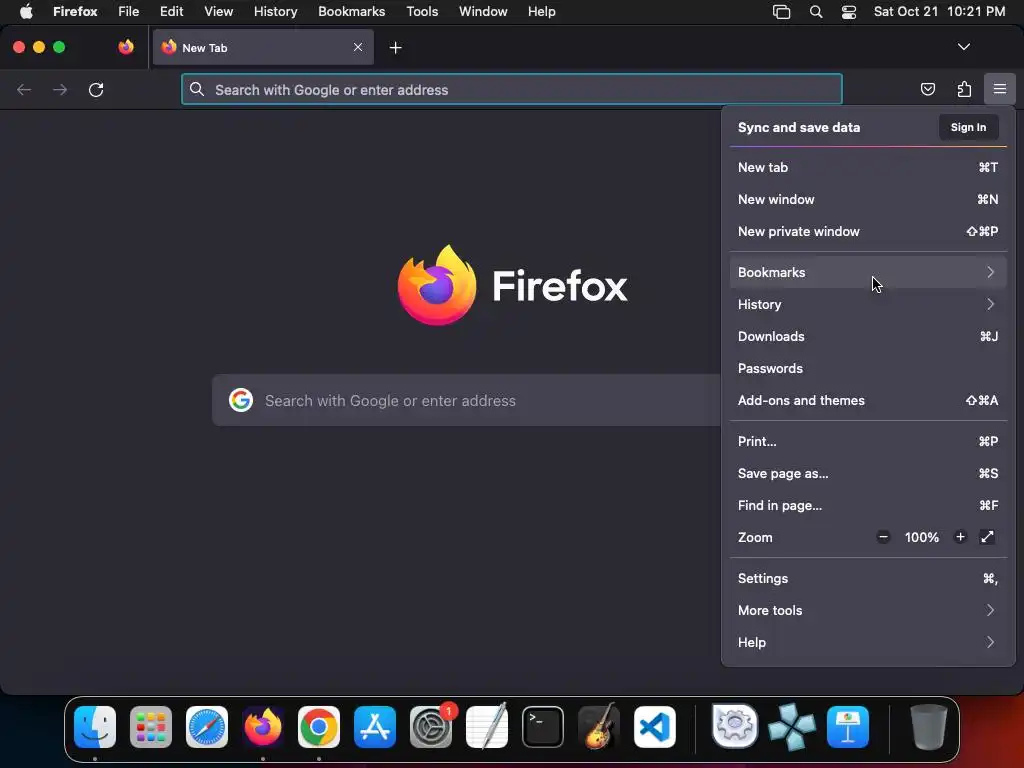Go forward with the forward arrow
Image resolution: width=1024 pixels, height=768 pixels.
click(60, 89)
